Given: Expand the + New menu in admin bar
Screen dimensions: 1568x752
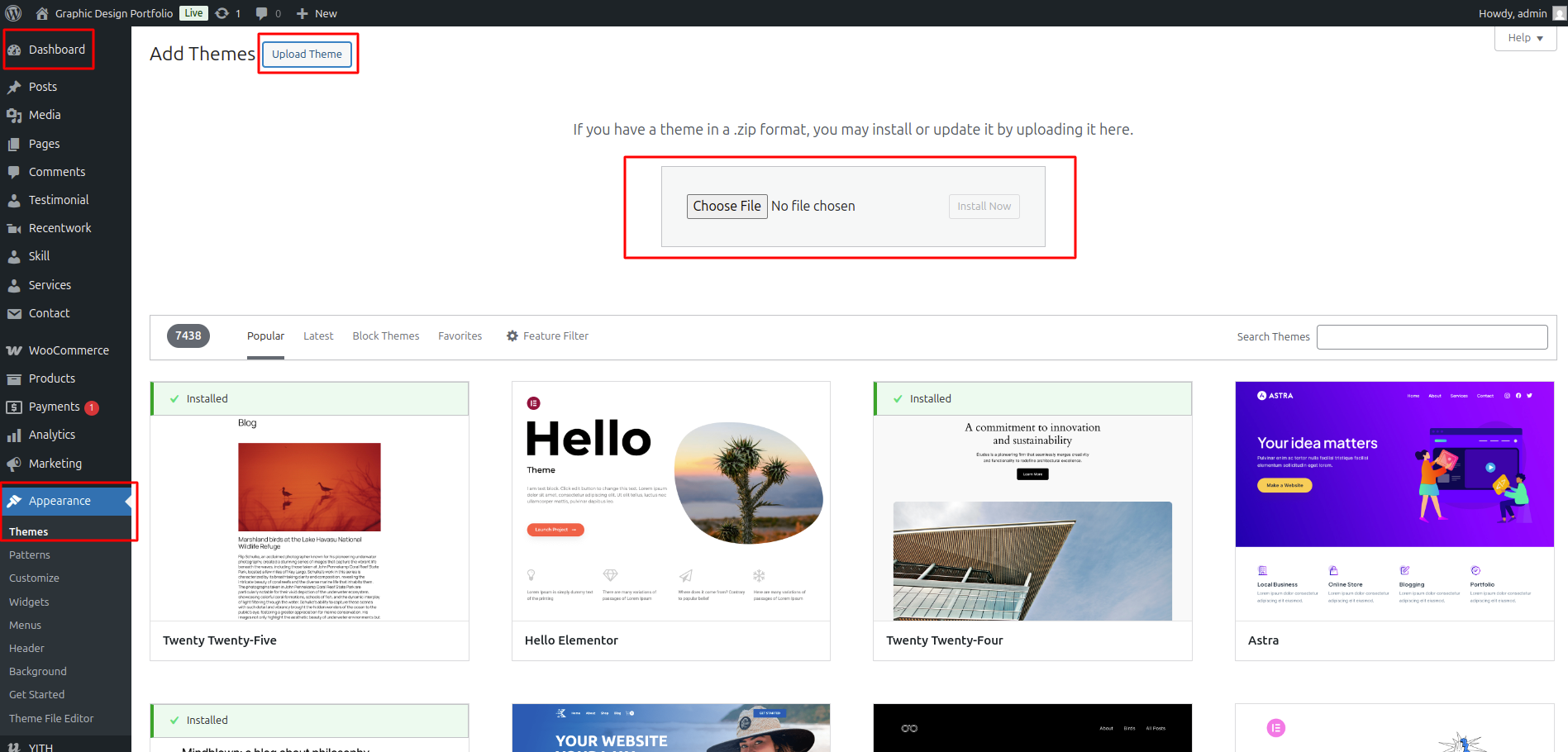Looking at the screenshot, I should 315,12.
